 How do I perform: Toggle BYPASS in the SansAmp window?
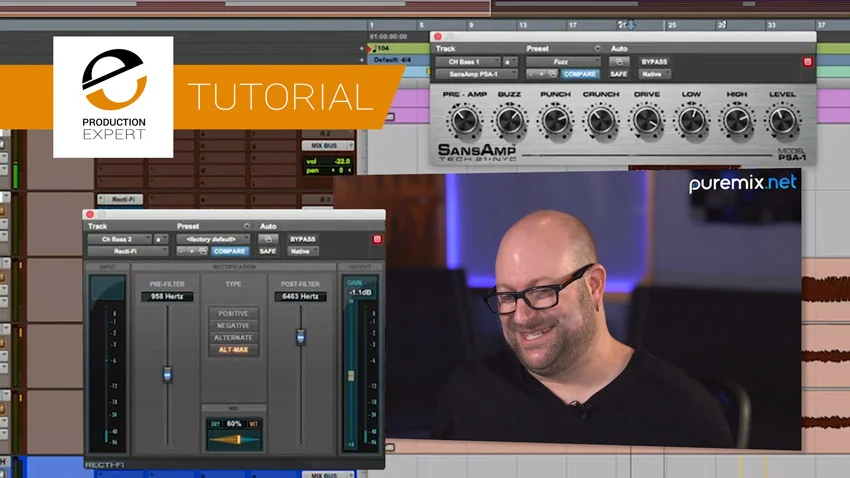pos(654,62)
